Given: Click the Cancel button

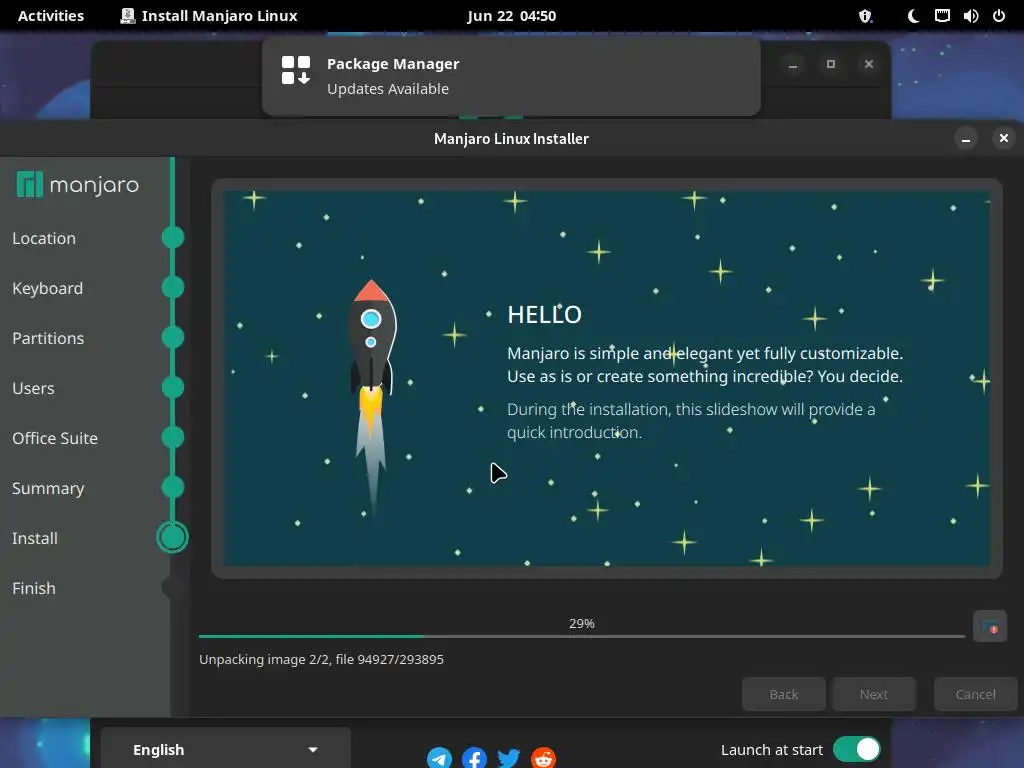Looking at the screenshot, I should [976, 694].
